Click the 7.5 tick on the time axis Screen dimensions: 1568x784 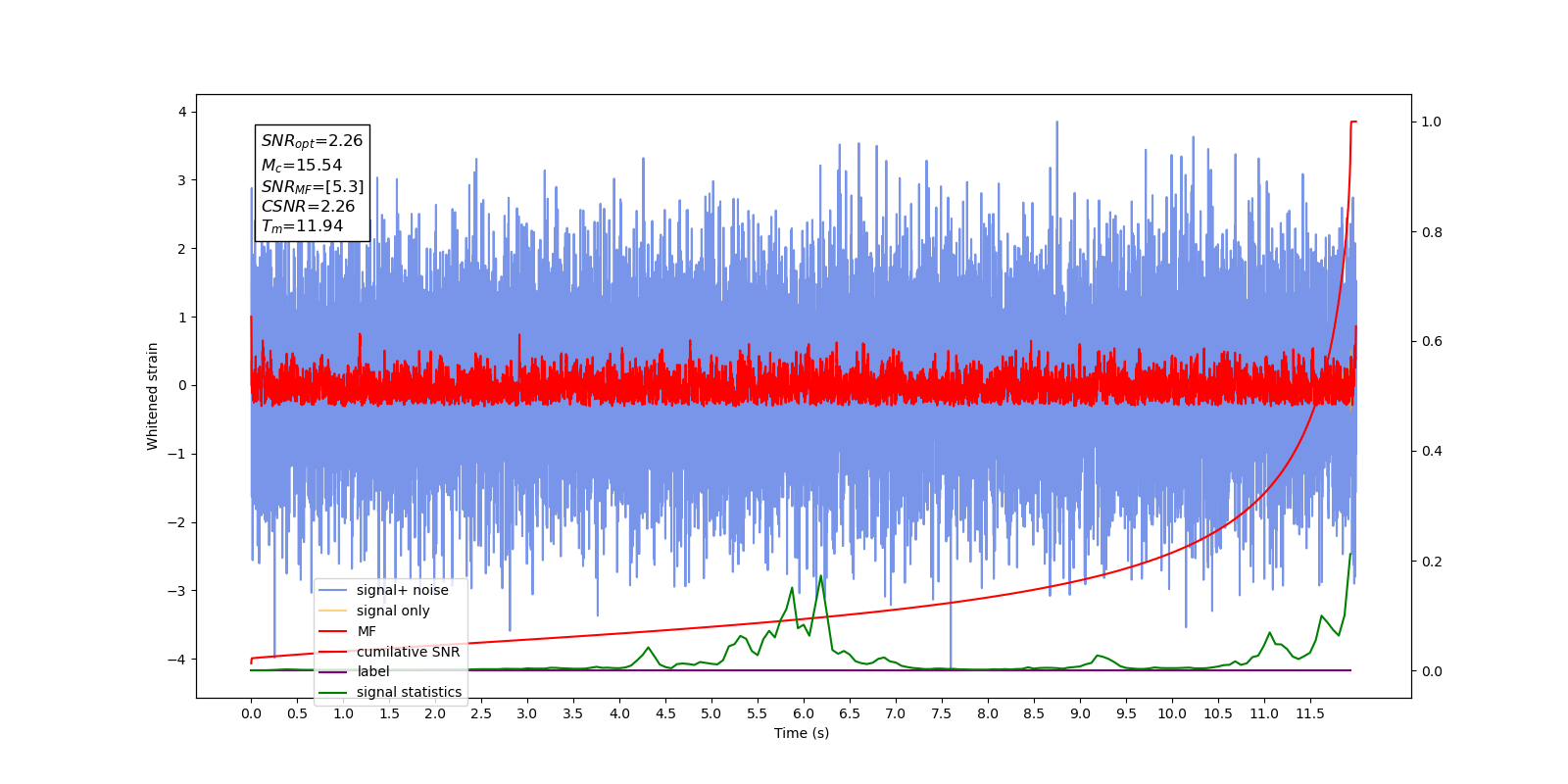[942, 713]
